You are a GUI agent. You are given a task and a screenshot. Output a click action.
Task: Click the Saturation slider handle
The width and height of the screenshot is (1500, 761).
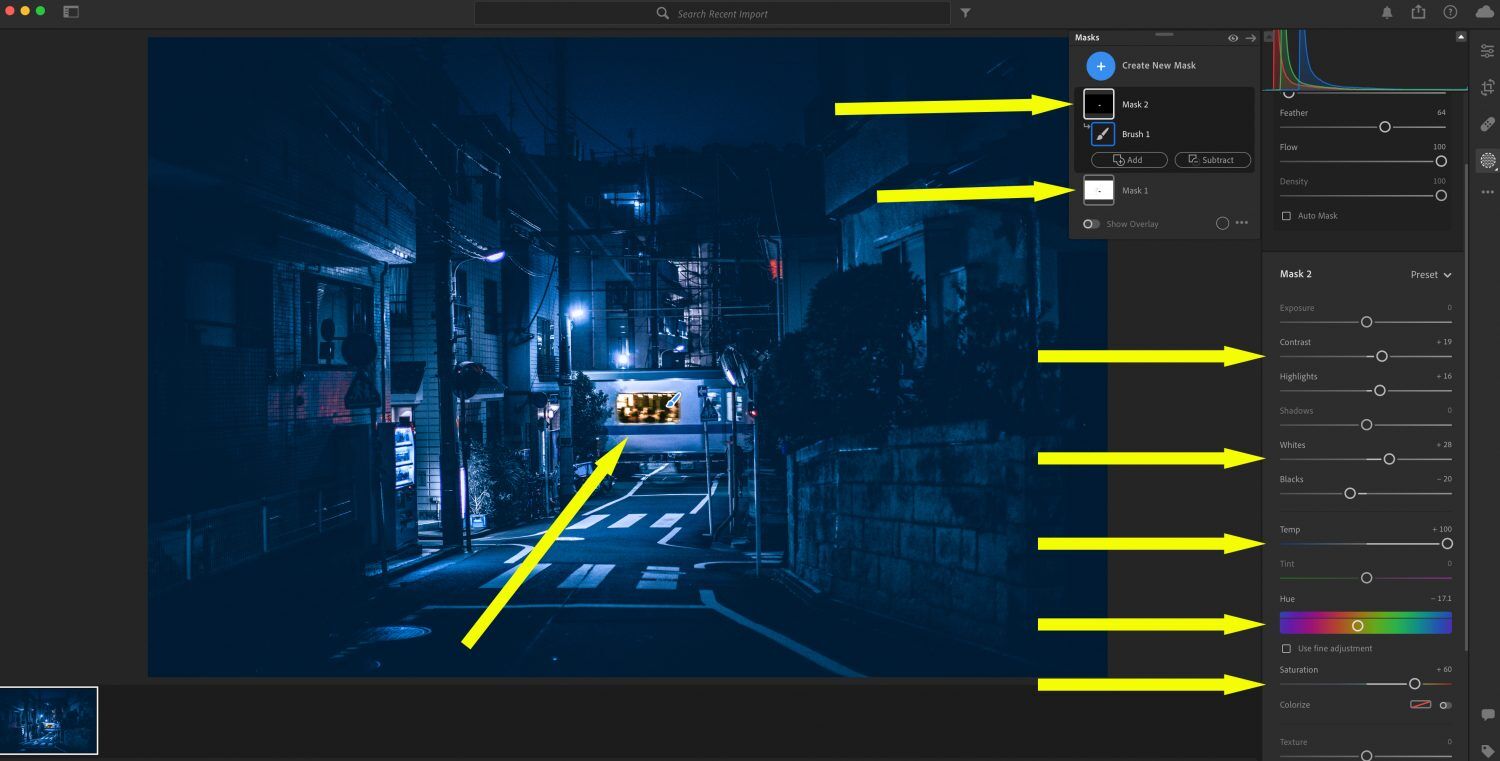coord(1414,684)
